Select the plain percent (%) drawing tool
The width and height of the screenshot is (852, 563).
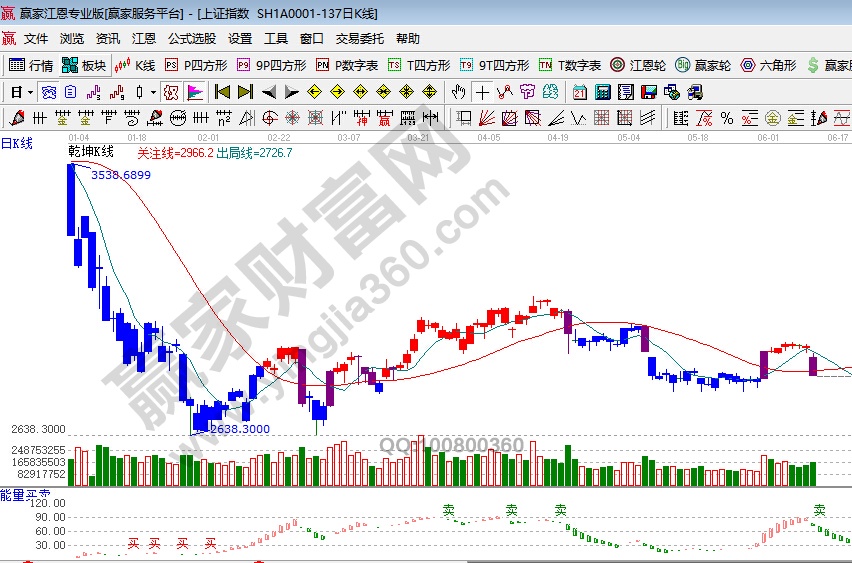[727, 118]
